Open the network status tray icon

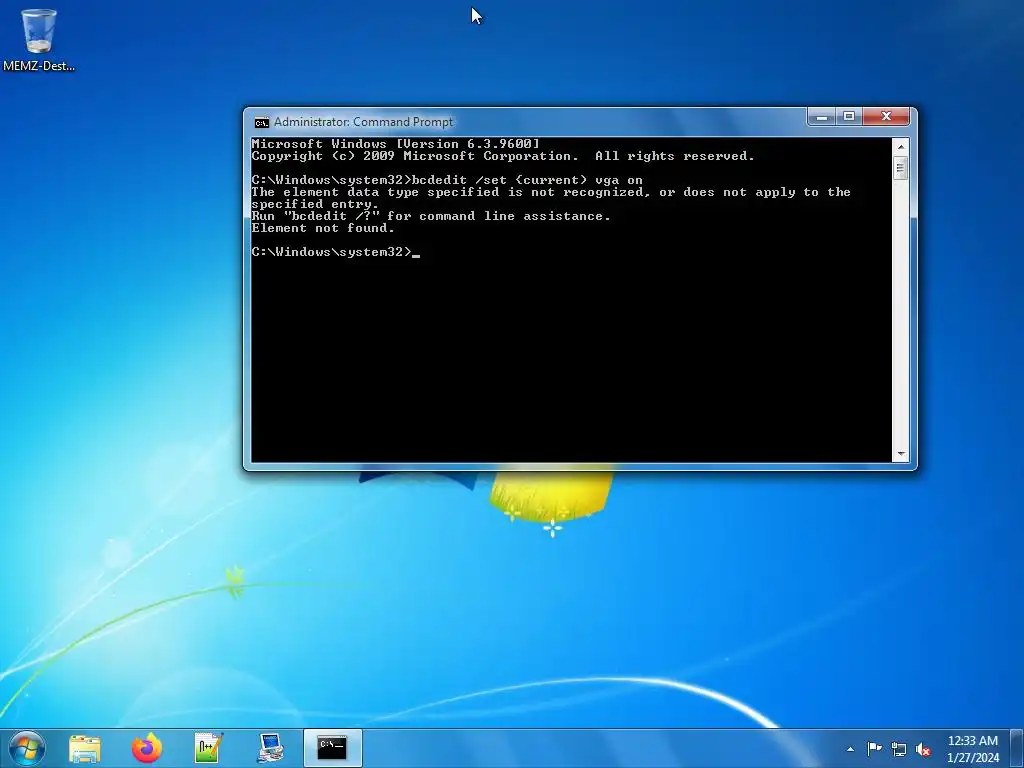[899, 749]
